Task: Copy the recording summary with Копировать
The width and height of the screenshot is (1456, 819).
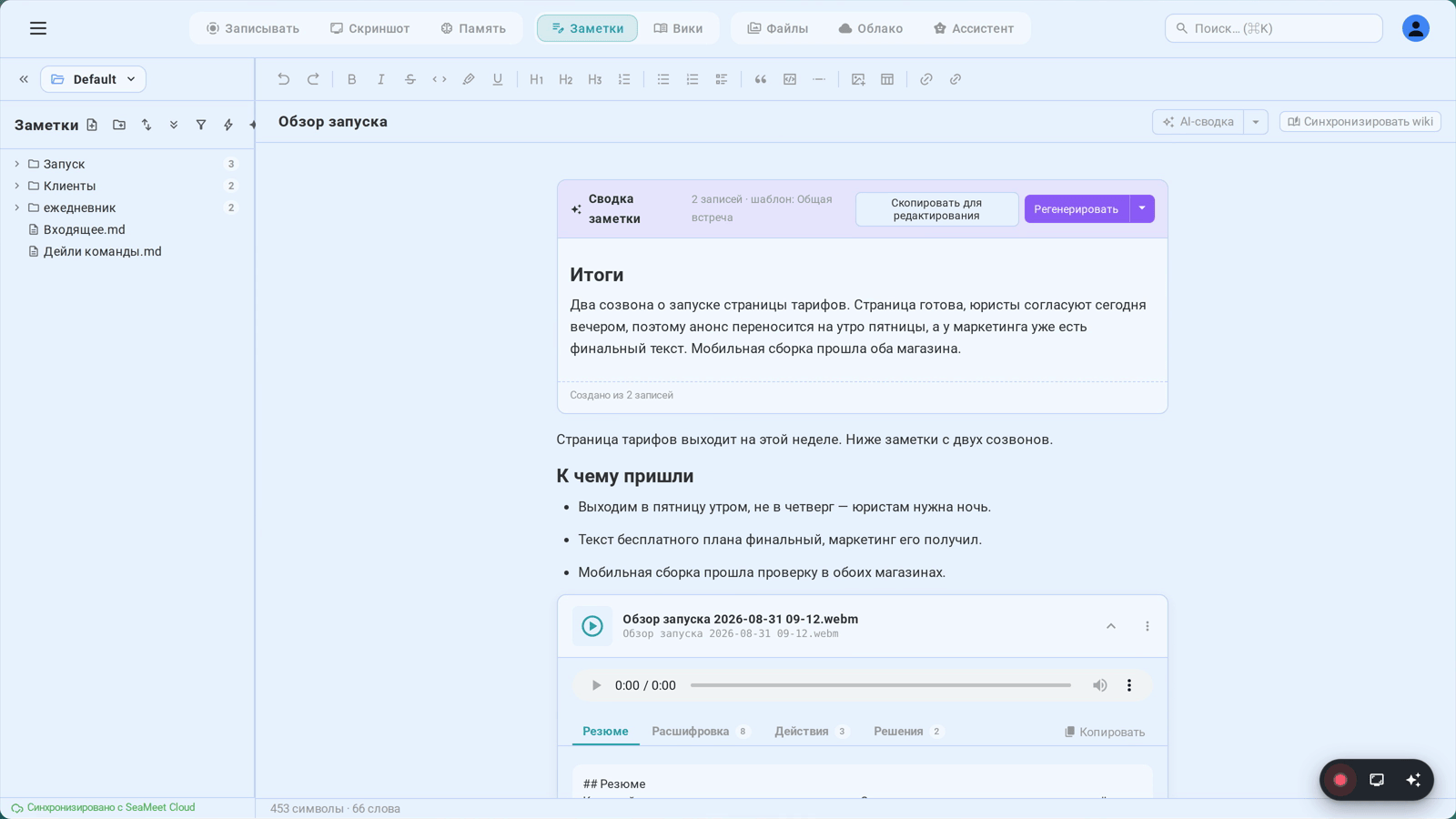Action: pyautogui.click(x=1105, y=732)
